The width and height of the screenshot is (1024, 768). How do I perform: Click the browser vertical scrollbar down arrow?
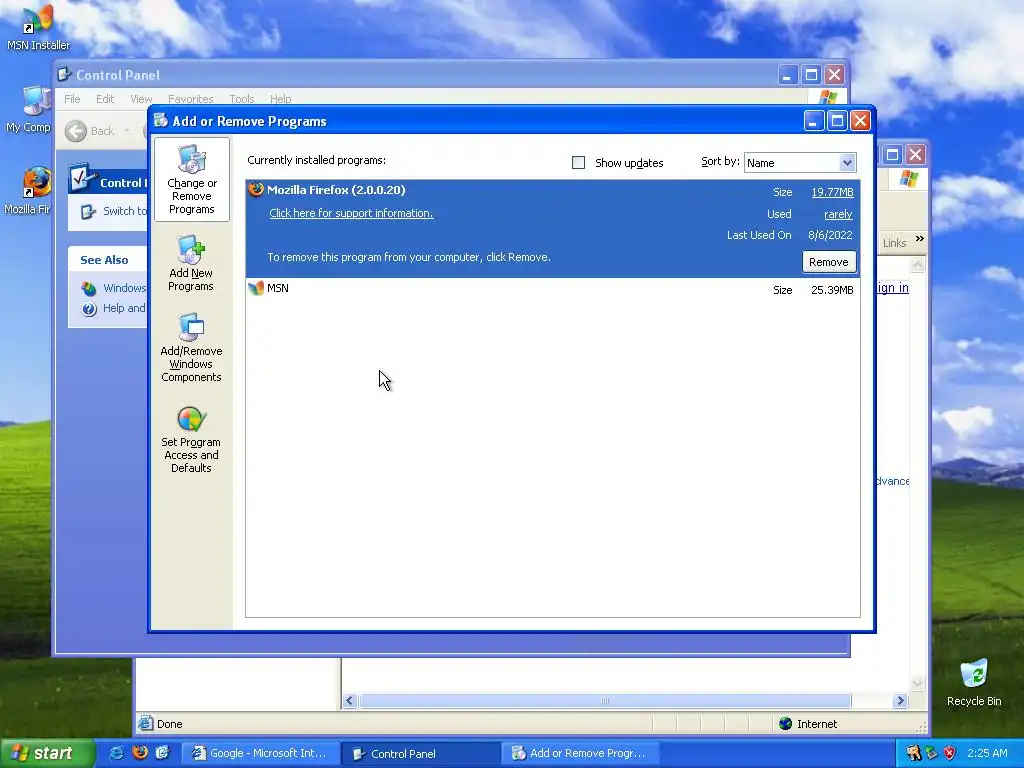(917, 684)
